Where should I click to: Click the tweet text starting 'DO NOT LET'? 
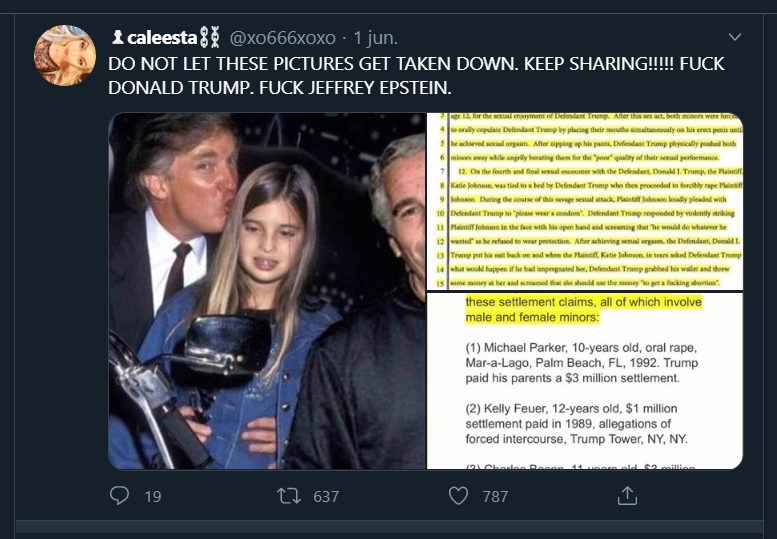coord(416,76)
